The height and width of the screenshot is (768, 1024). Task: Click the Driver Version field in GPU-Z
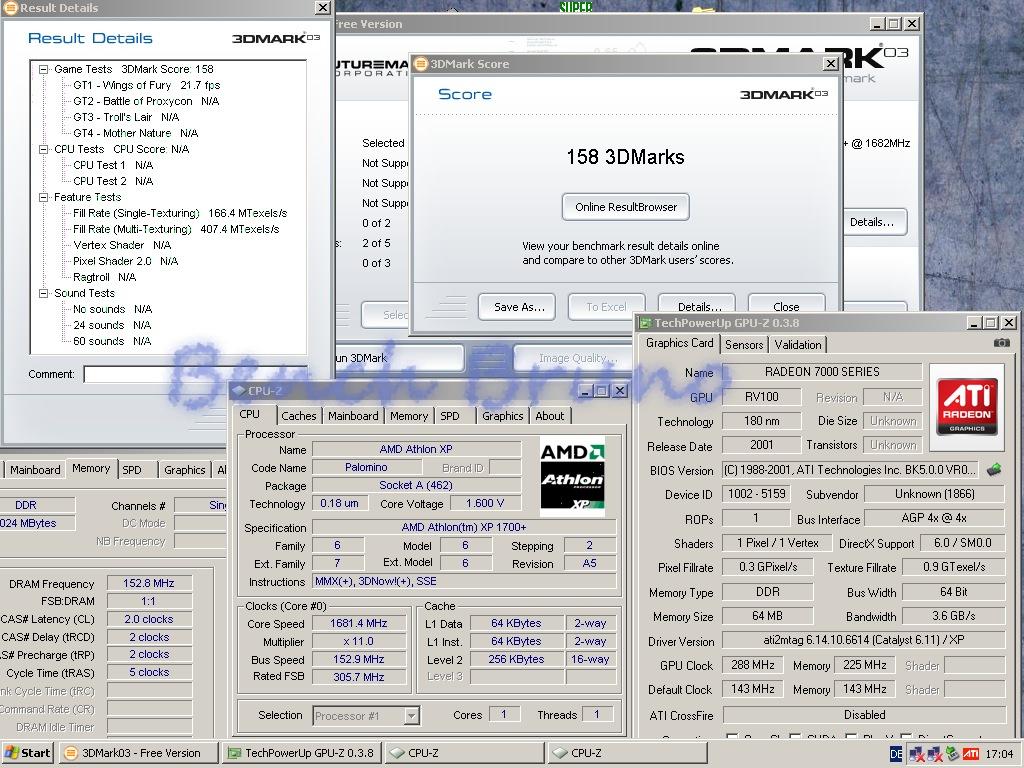[x=863, y=640]
